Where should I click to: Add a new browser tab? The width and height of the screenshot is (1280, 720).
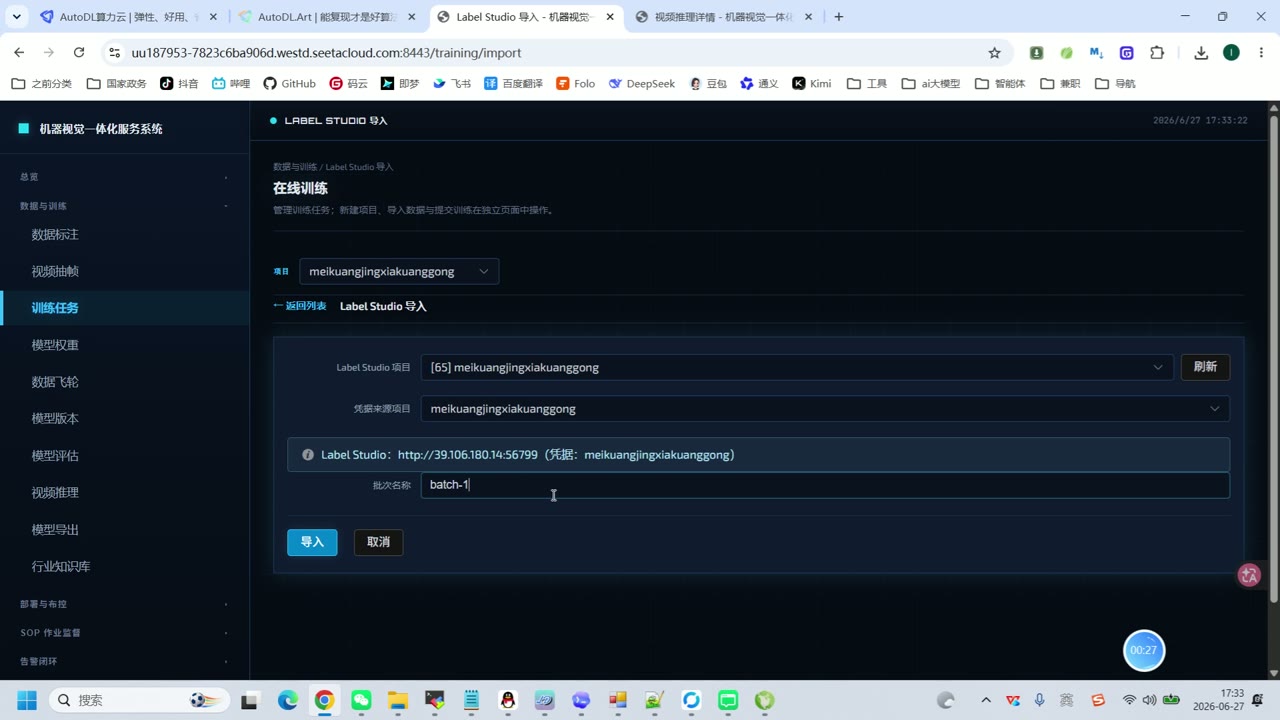838,16
